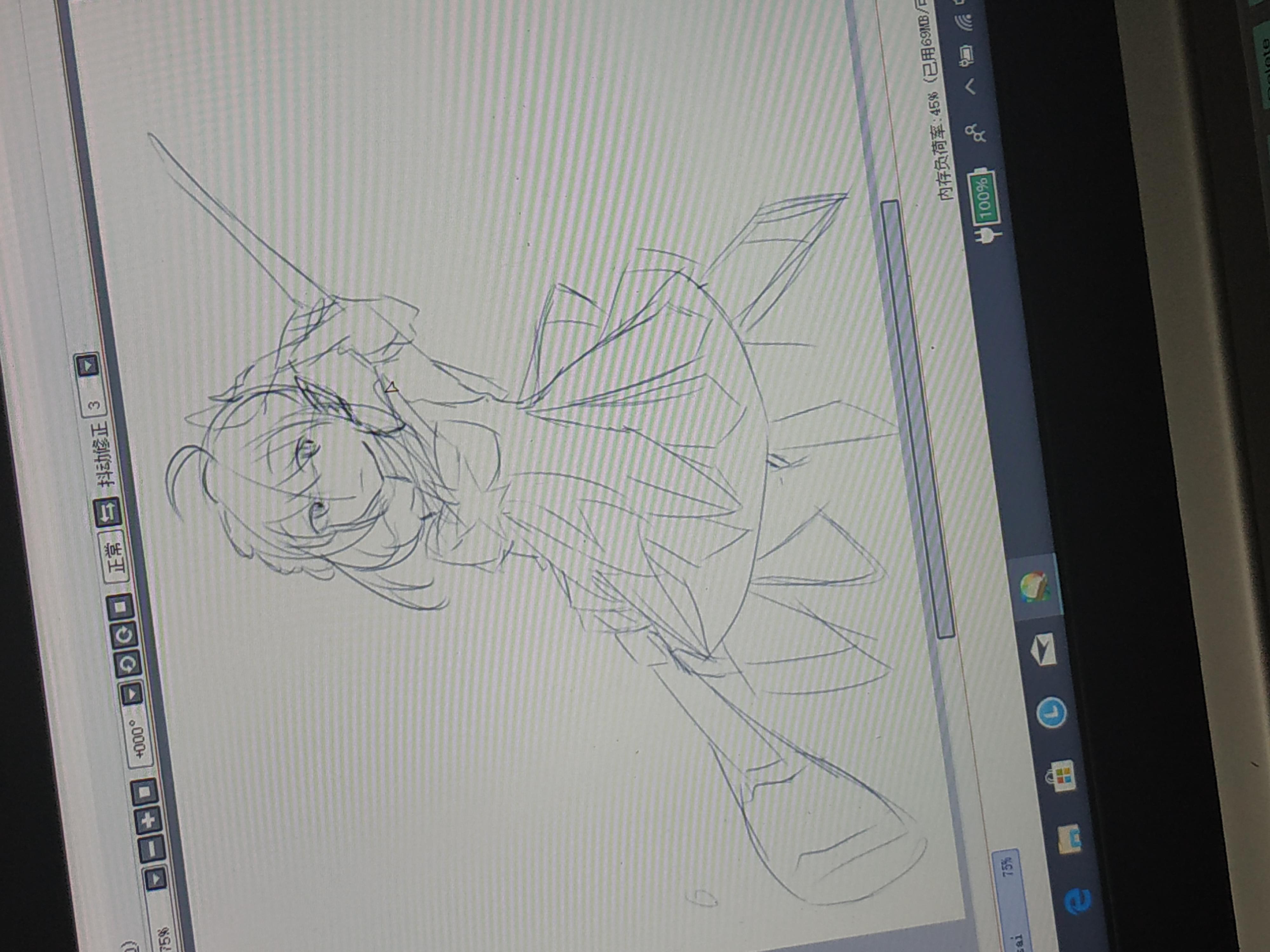Open the blue L app in taskbar

pyautogui.click(x=1052, y=713)
